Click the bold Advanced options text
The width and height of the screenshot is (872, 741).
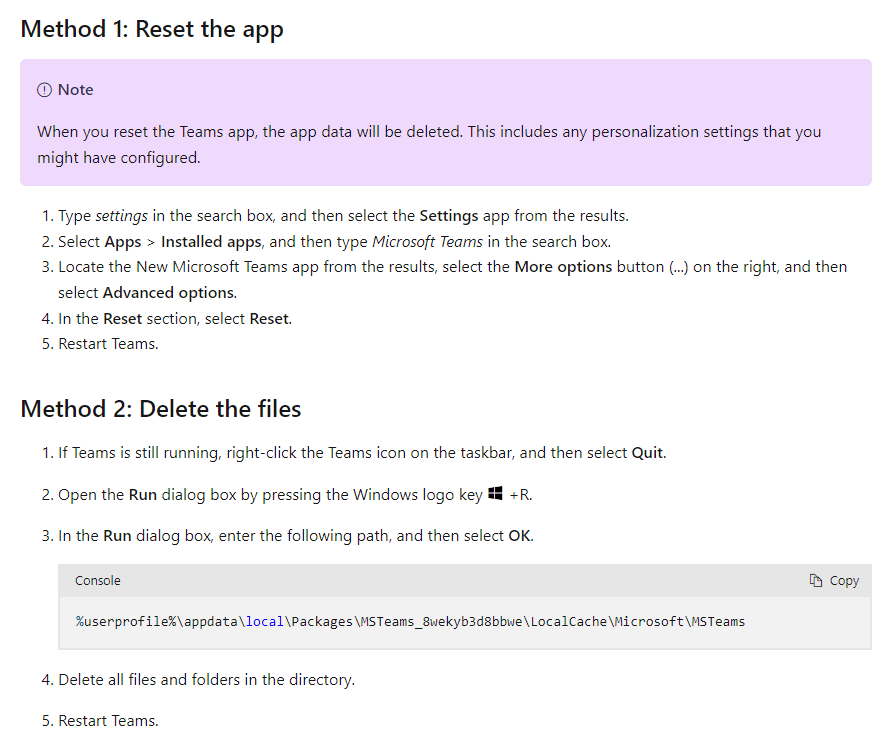pos(169,293)
